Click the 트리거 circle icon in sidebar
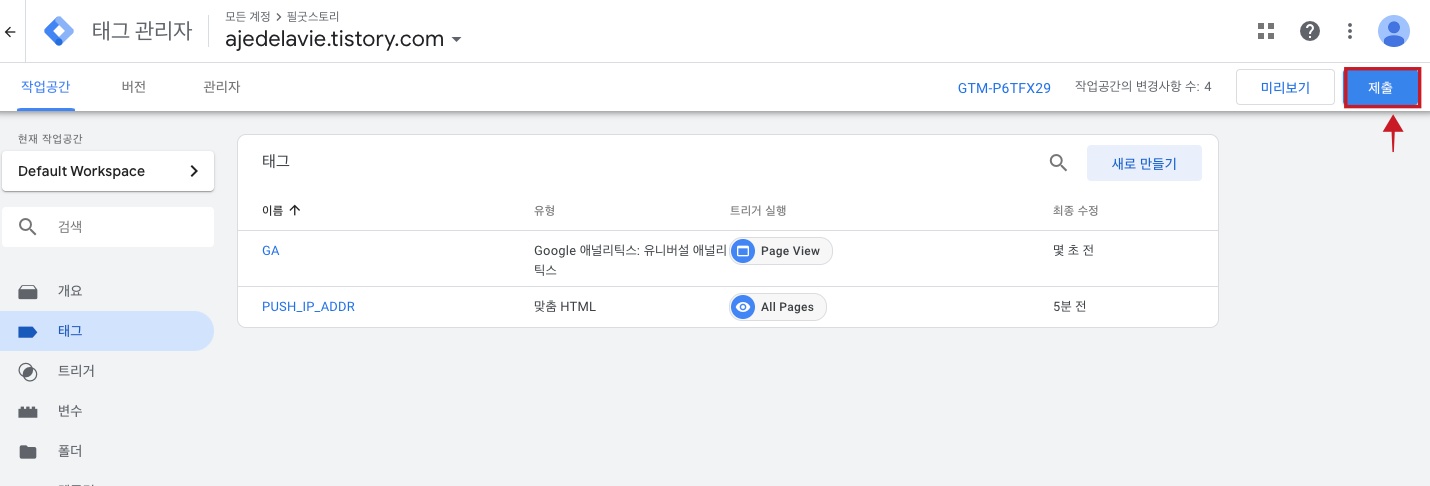1430x486 pixels. click(28, 371)
